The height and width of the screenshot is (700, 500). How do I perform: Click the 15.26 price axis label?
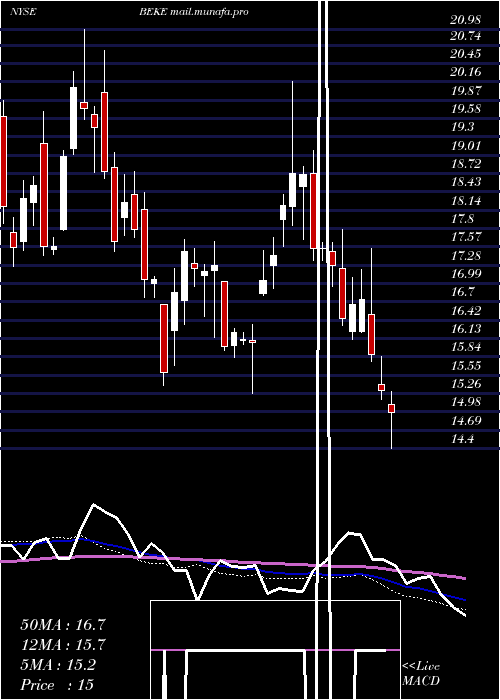pos(466,383)
